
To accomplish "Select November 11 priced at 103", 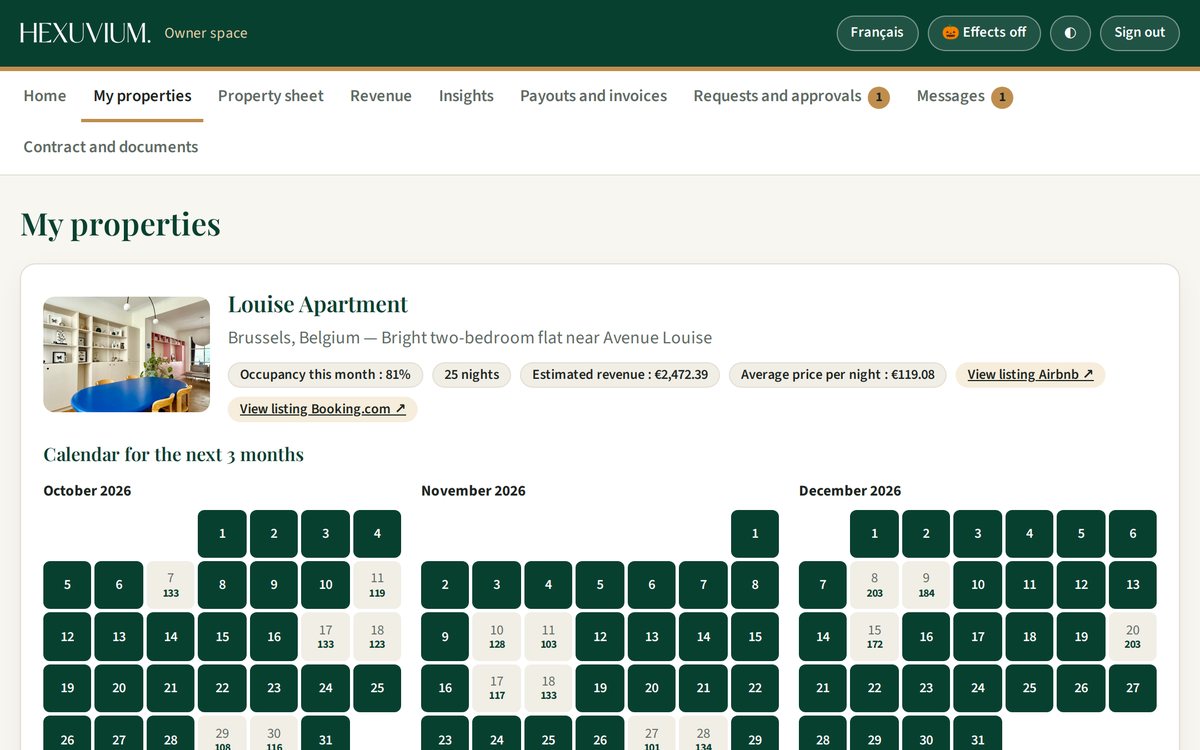I will pyautogui.click(x=548, y=637).
